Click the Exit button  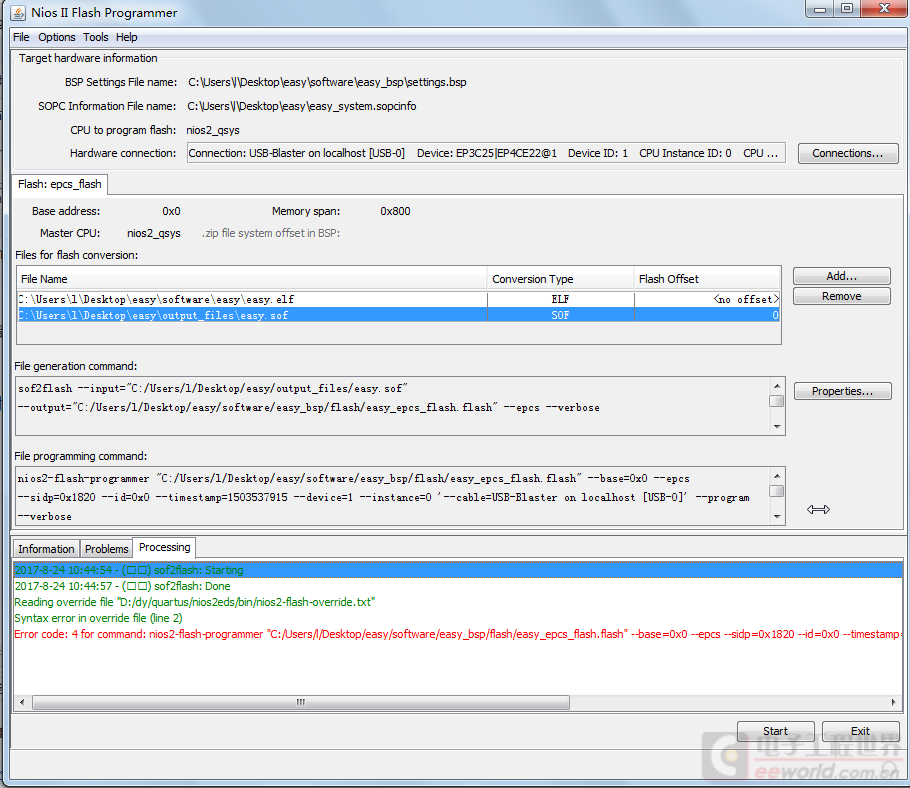[x=860, y=731]
